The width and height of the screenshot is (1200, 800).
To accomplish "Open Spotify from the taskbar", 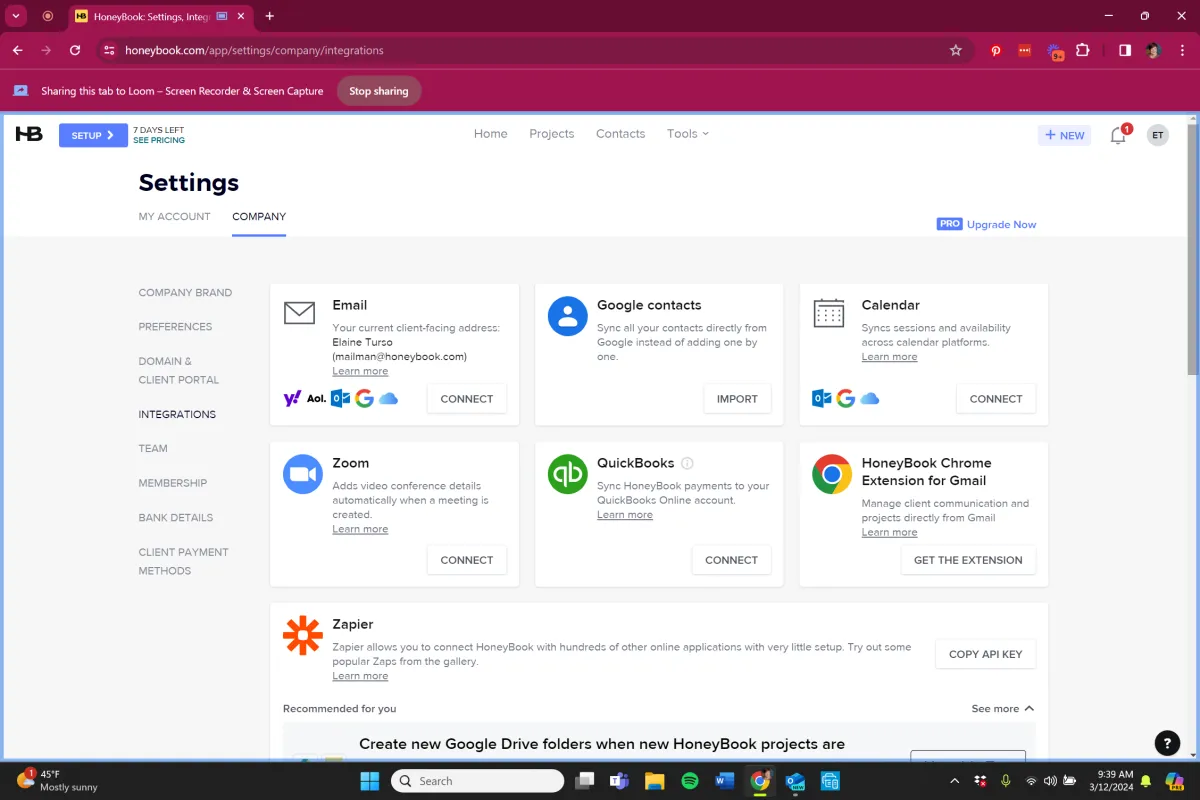I will click(690, 781).
